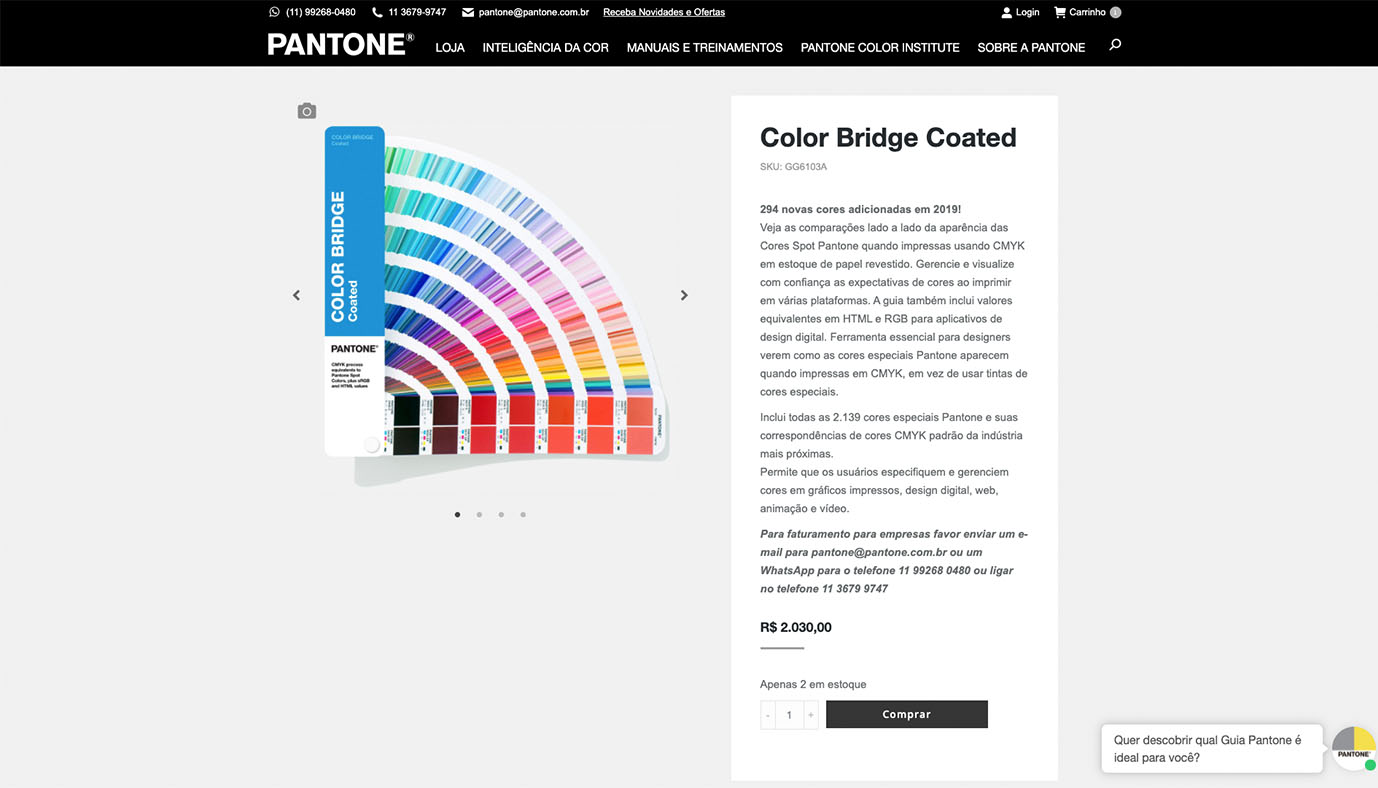Click the SKU: GG6103A text

pyautogui.click(x=793, y=167)
